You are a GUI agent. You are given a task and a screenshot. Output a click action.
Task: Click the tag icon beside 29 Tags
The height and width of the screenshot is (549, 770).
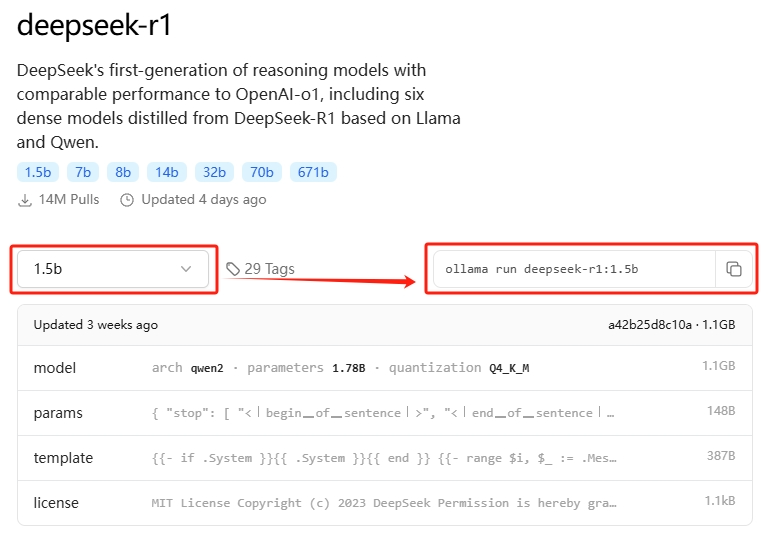pyautogui.click(x=233, y=269)
